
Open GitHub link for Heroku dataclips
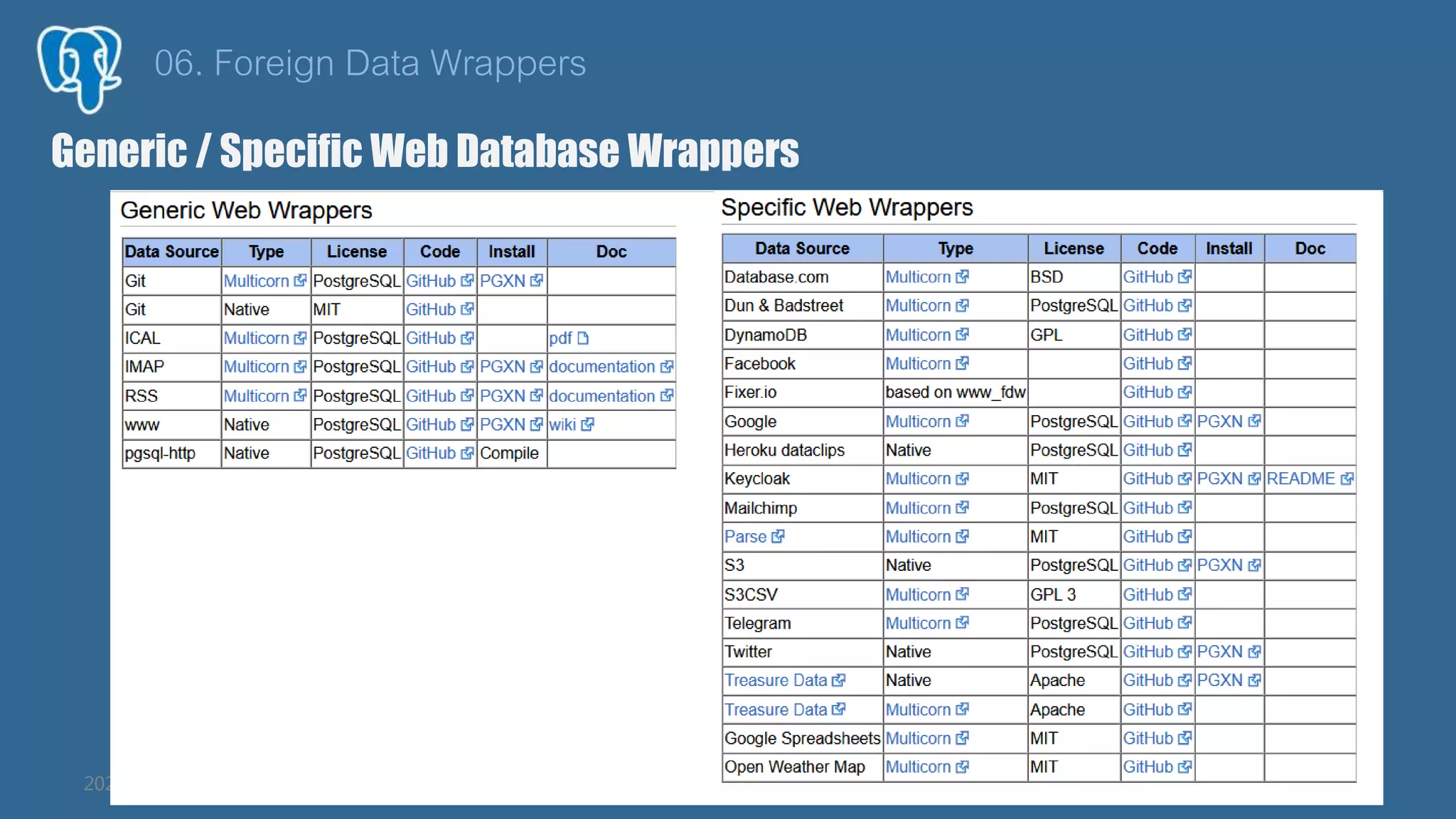[1157, 450]
